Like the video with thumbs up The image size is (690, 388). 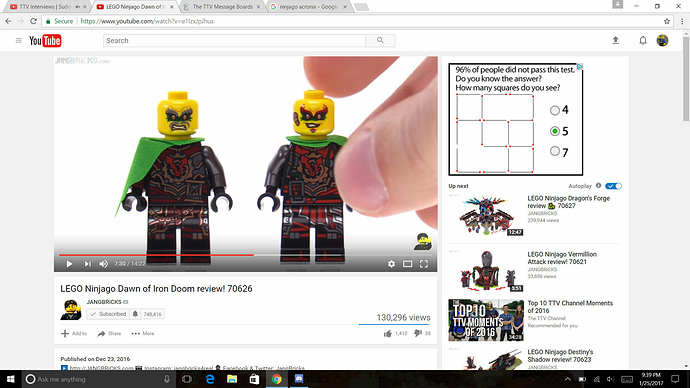pyautogui.click(x=388, y=333)
